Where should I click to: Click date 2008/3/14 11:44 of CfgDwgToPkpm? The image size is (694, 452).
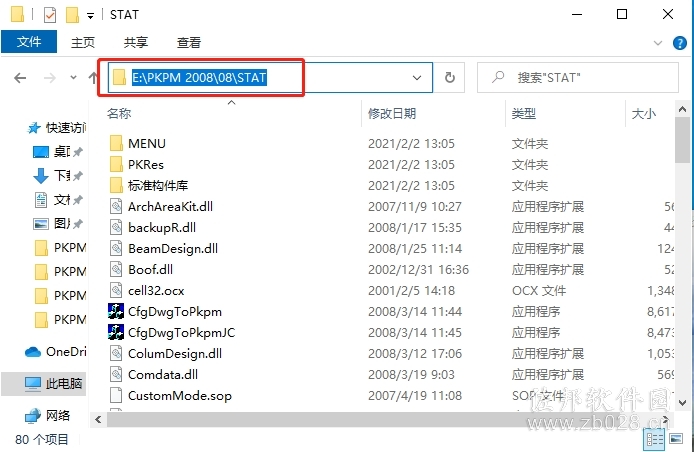coord(415,312)
